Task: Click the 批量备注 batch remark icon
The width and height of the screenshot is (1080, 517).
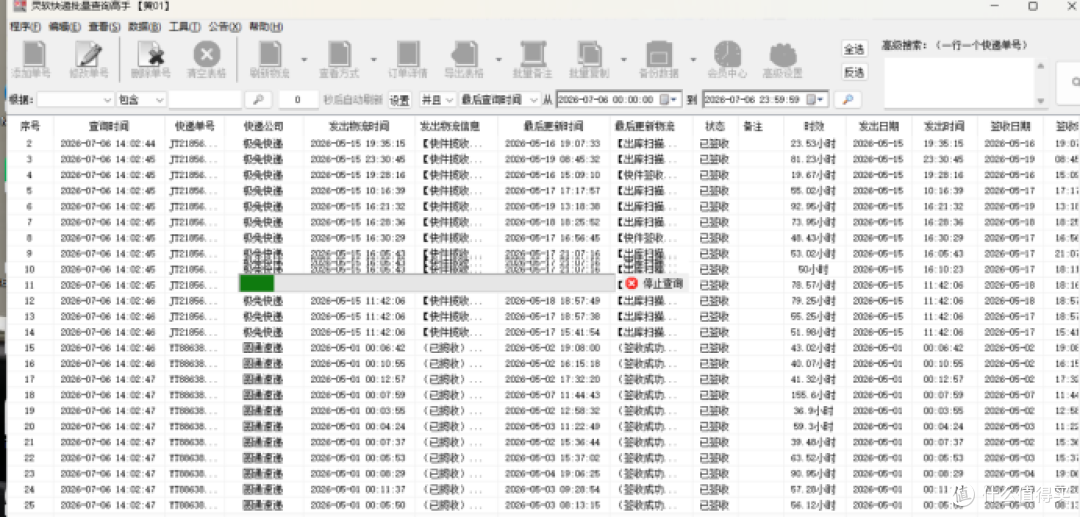Action: [x=532, y=54]
